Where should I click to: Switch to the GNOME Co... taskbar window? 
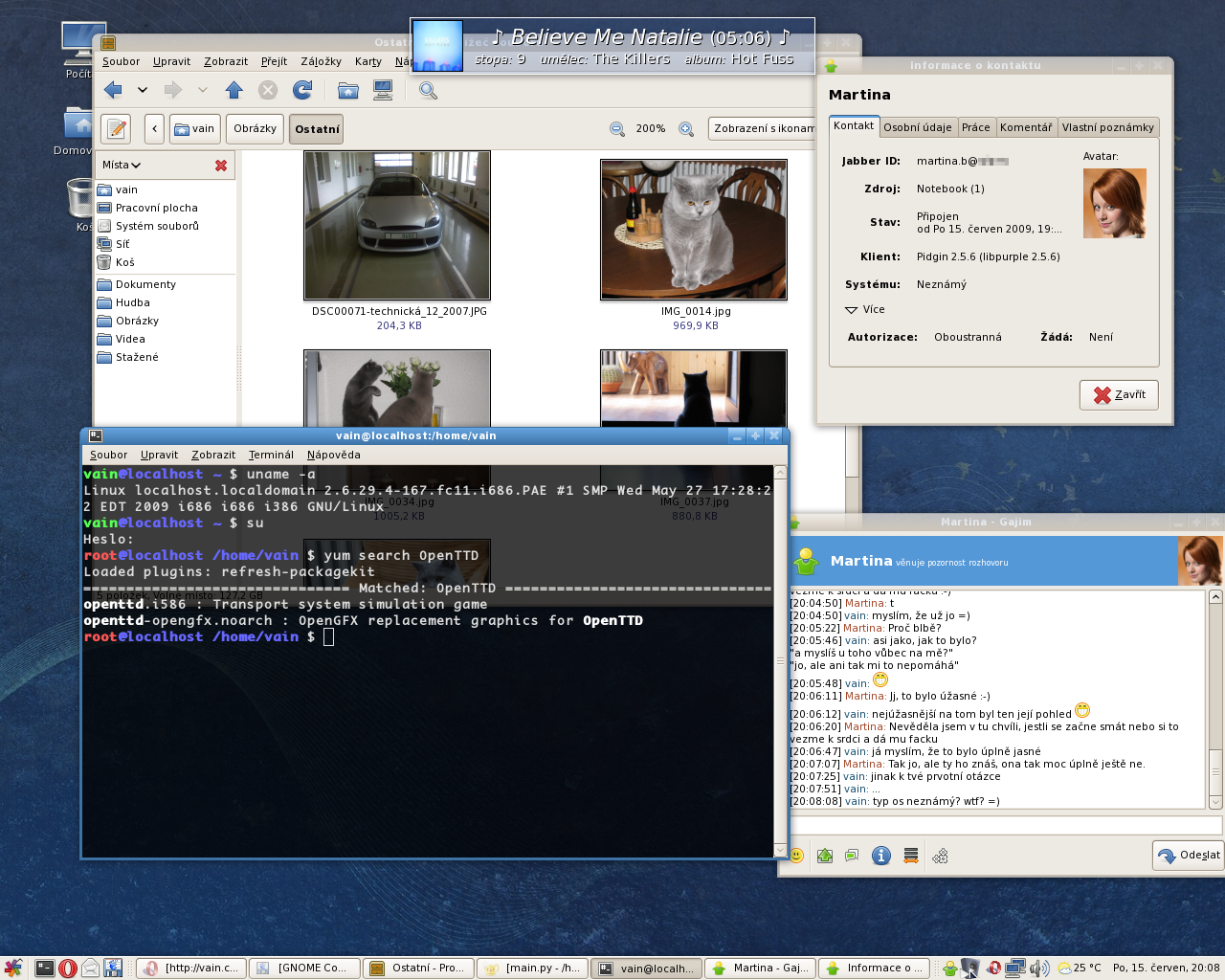coord(304,969)
